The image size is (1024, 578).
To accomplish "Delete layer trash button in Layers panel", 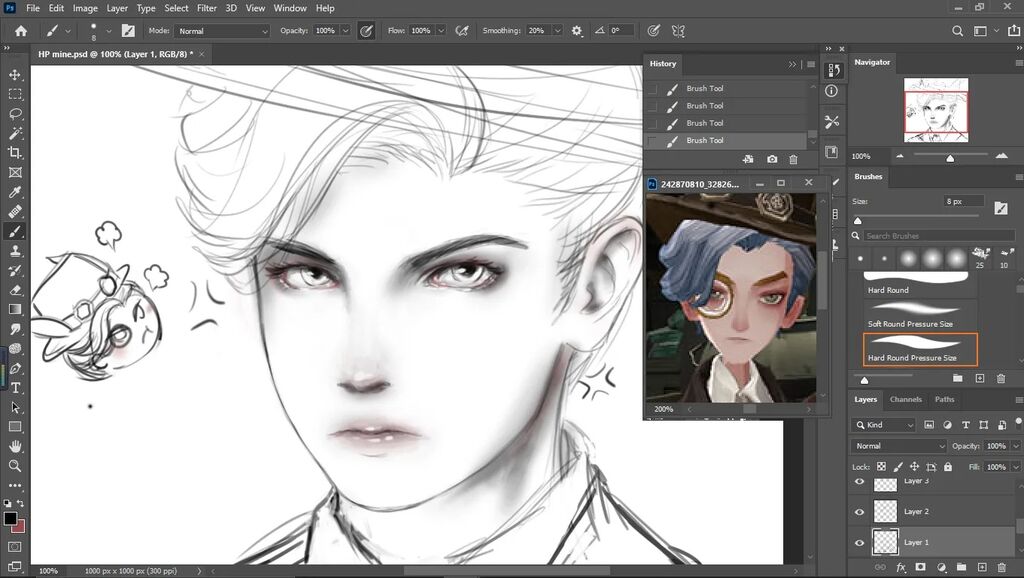I will tap(1002, 567).
